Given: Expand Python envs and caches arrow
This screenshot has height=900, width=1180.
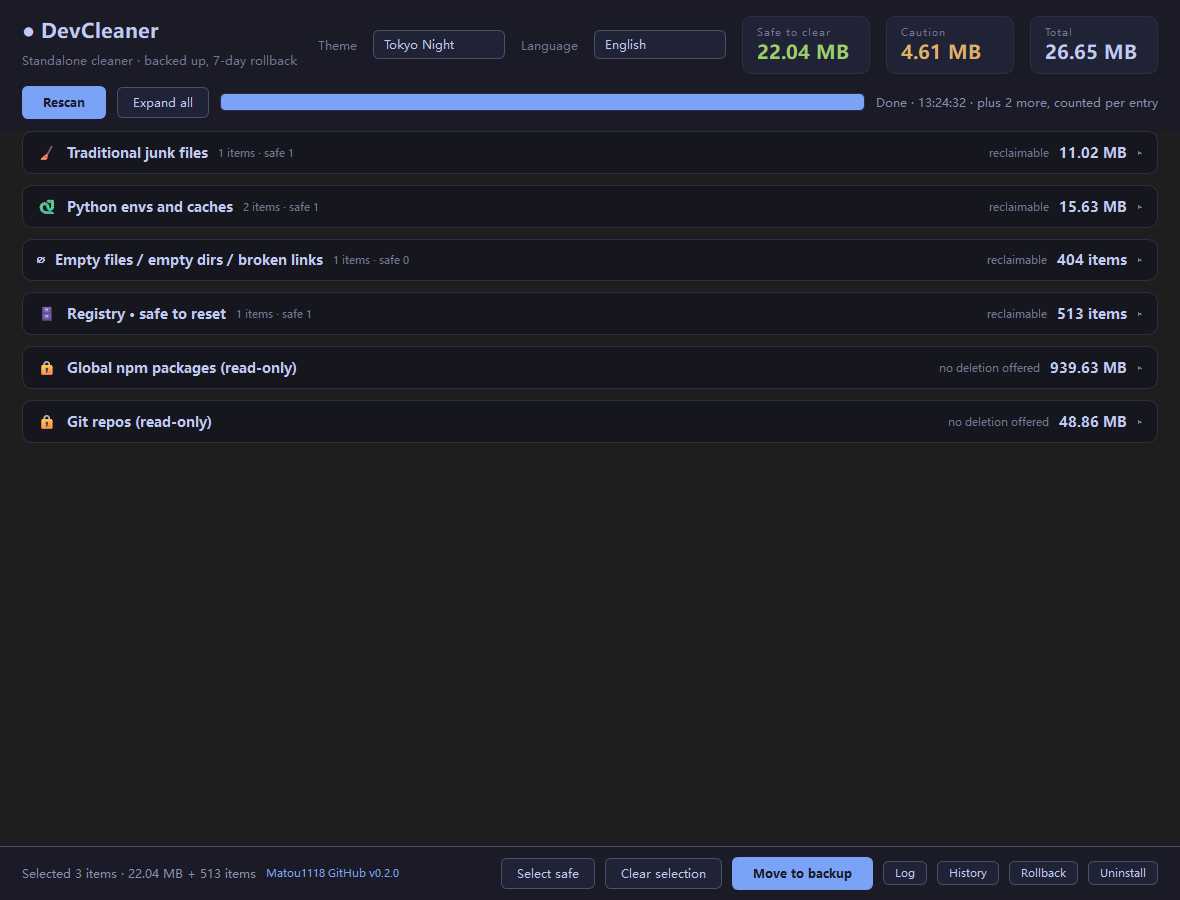Looking at the screenshot, I should pyautogui.click(x=1140, y=207).
